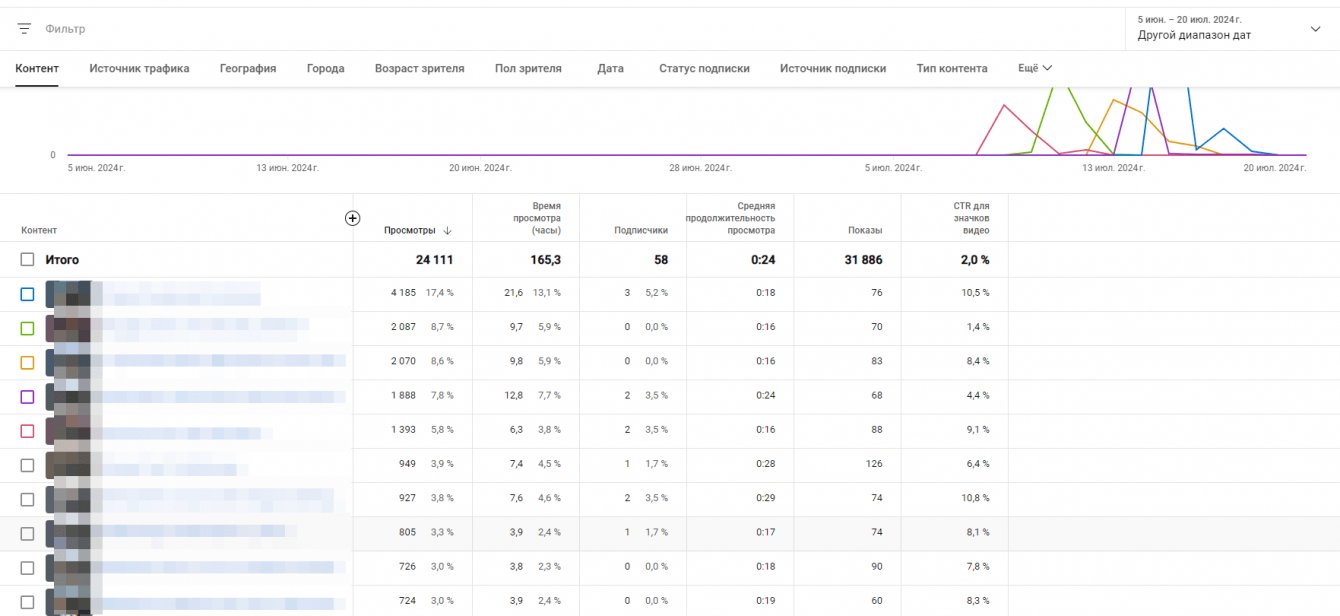Check the box for the 949-views video
1340x616 pixels.
pos(27,465)
